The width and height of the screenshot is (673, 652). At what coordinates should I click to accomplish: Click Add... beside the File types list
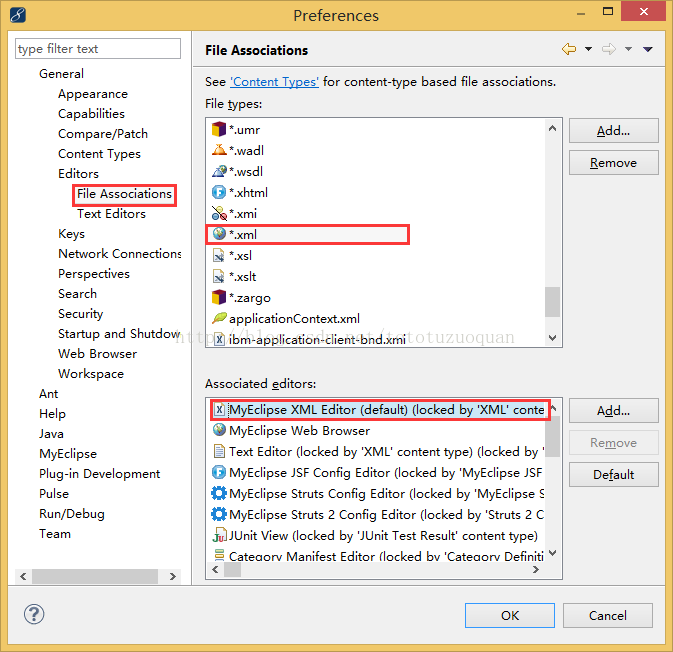coord(614,130)
